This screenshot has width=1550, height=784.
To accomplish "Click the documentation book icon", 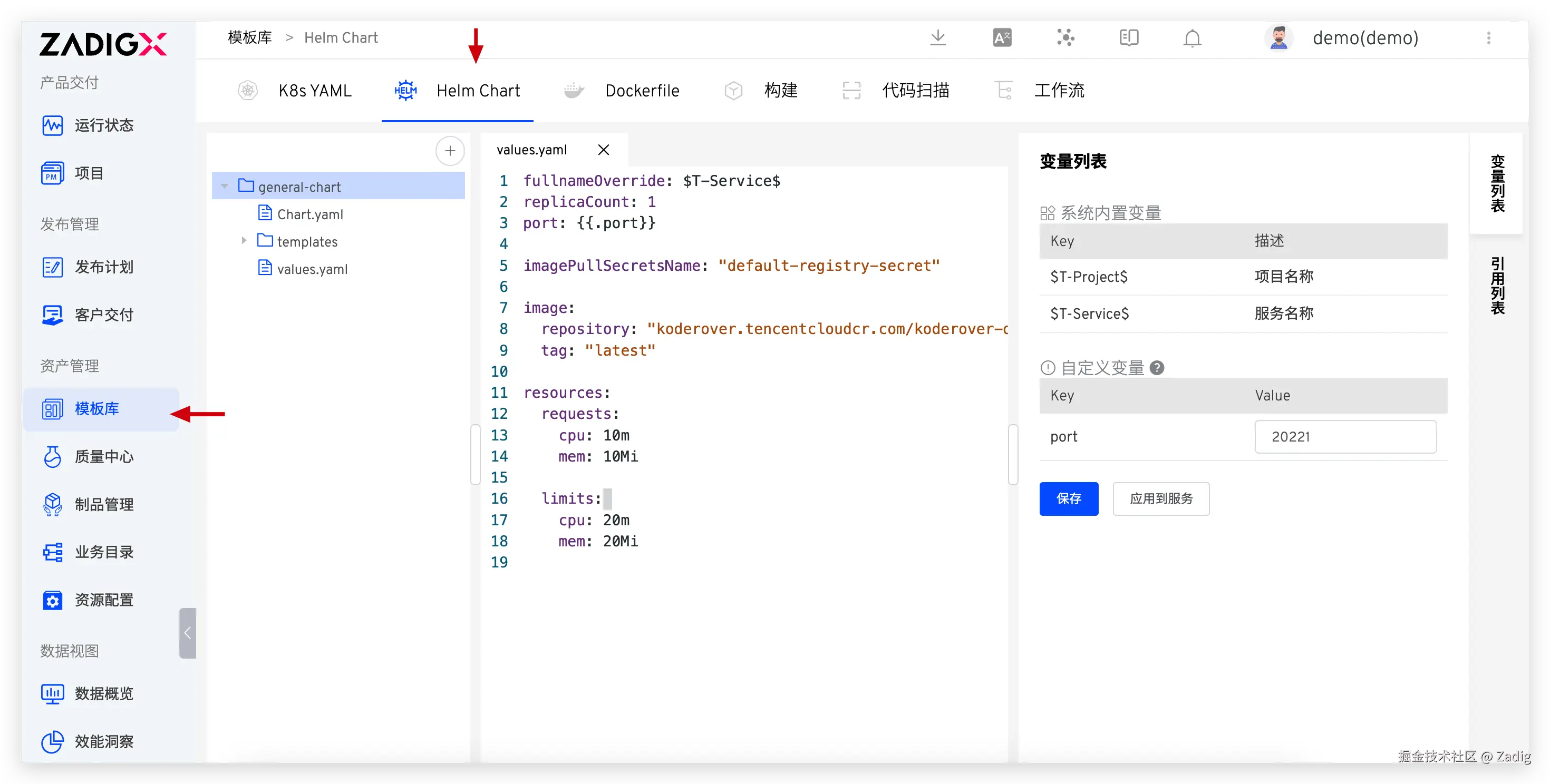I will click(1129, 38).
